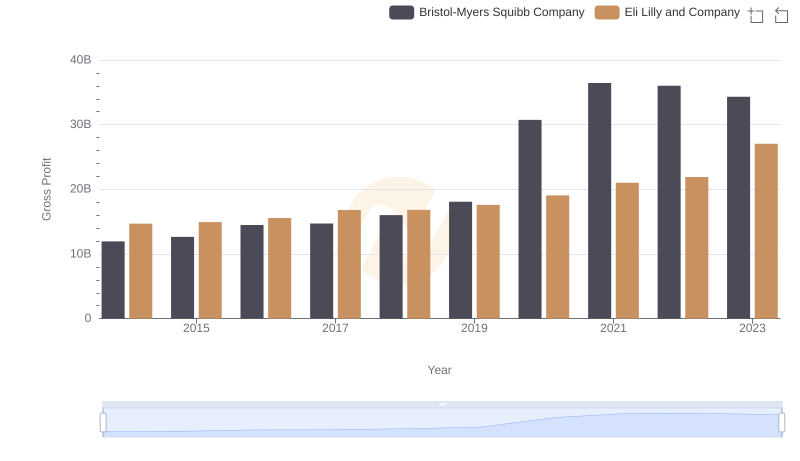The width and height of the screenshot is (800, 461).
Task: Toggle Bristol-Myers Squibb Company legend series
Action: pyautogui.click(x=486, y=12)
